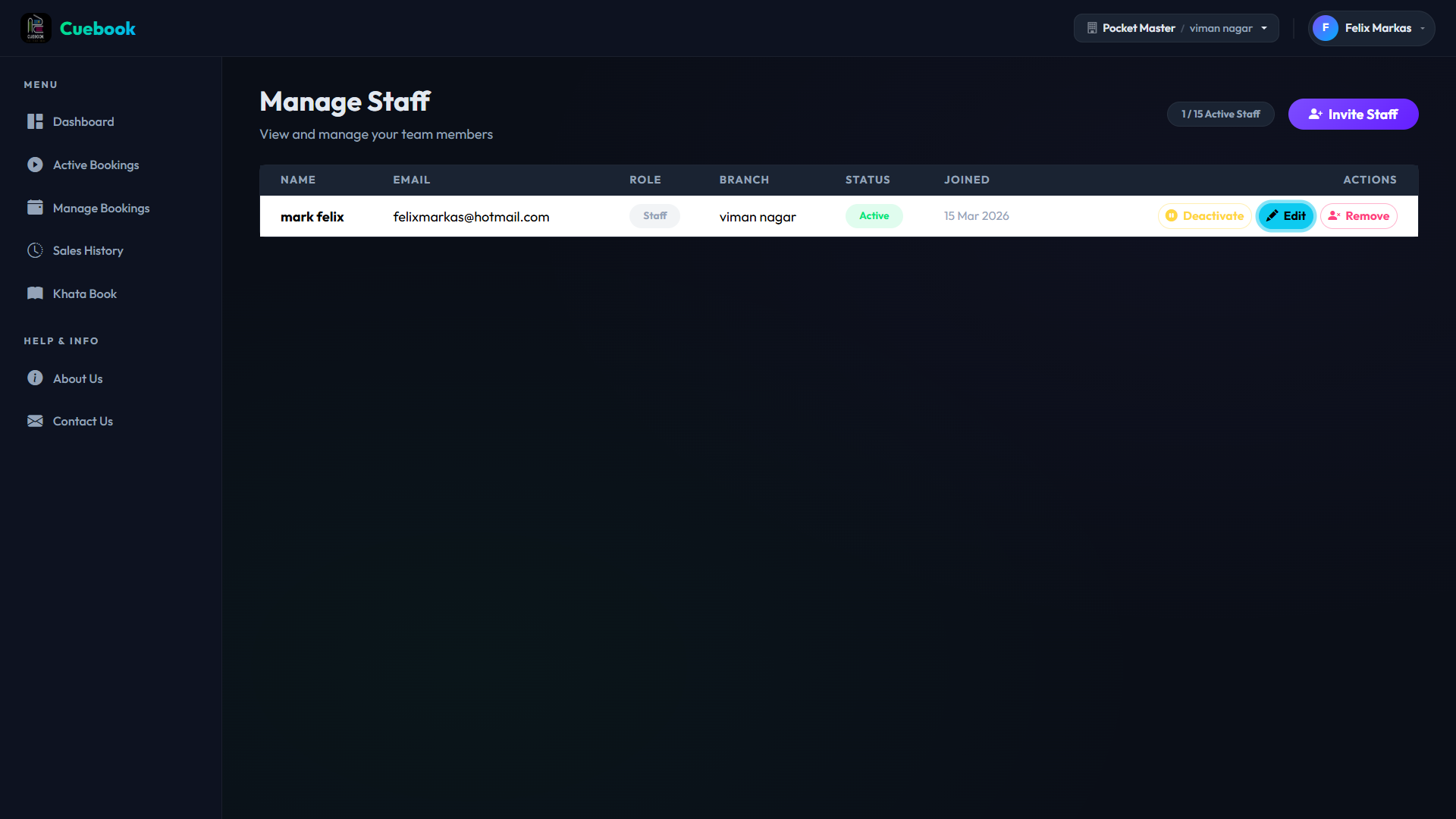Viewport: 1456px width, 819px height.
Task: Edit mark felix staff record
Action: tap(1285, 216)
